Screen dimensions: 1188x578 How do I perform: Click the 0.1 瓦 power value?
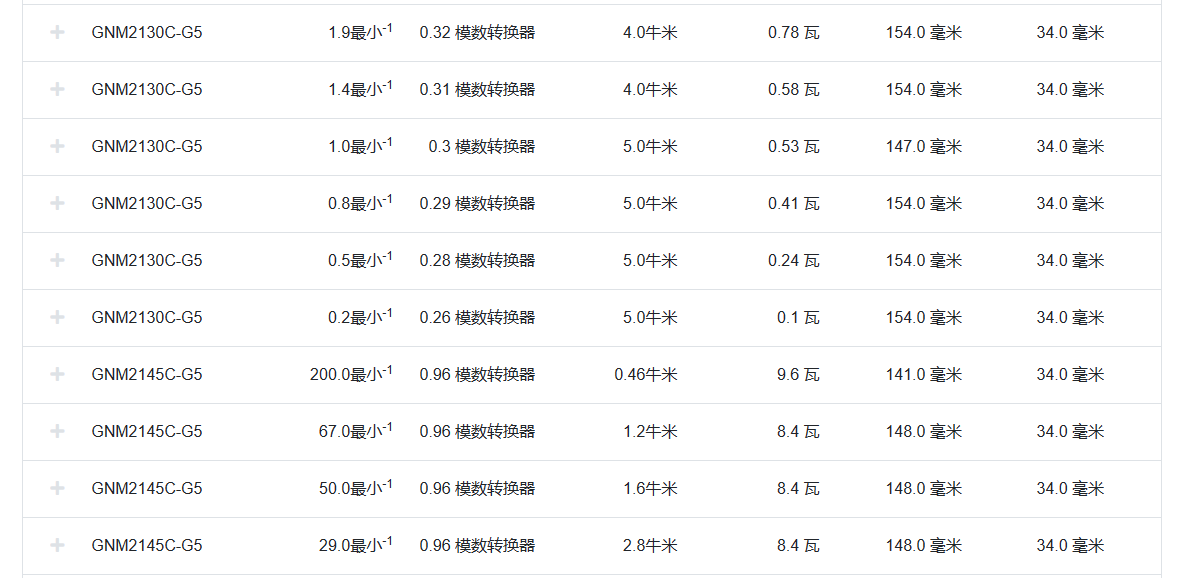click(798, 317)
